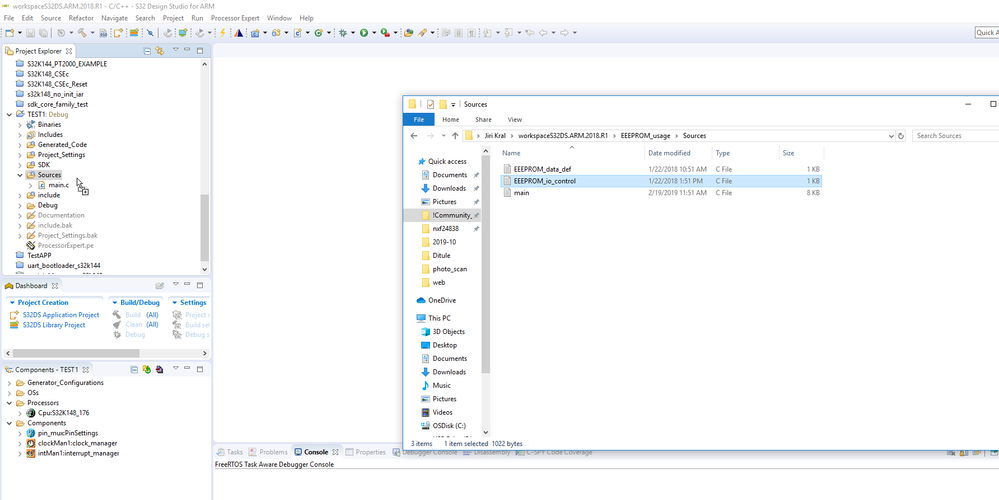Expand the Includes node in TEST1
The height and width of the screenshot is (500, 999).
[x=20, y=135]
